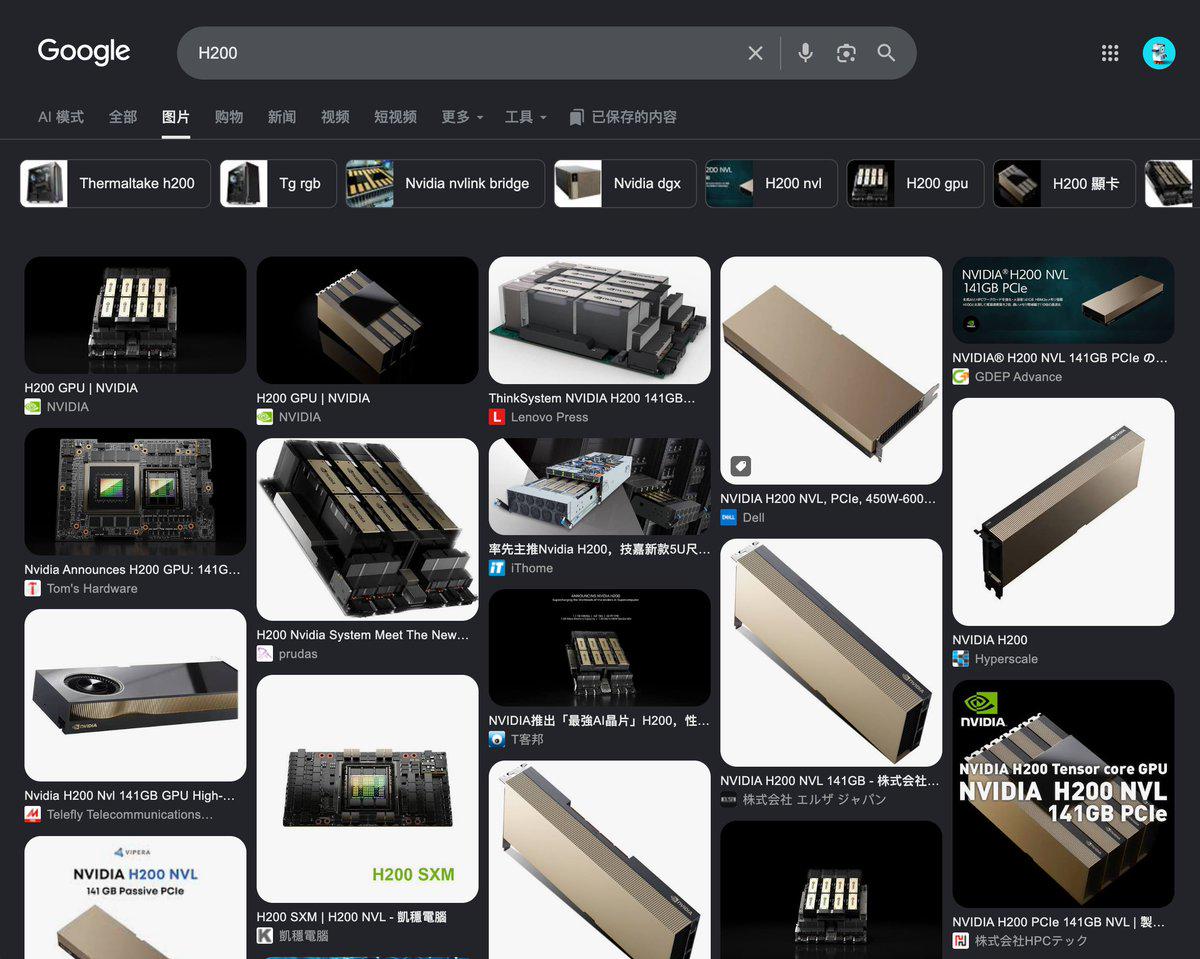
Task: Expand the 工具 dropdown
Action: point(526,117)
